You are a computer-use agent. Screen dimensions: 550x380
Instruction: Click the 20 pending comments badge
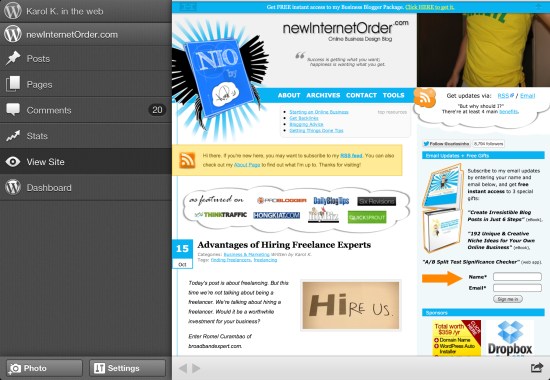(x=157, y=110)
